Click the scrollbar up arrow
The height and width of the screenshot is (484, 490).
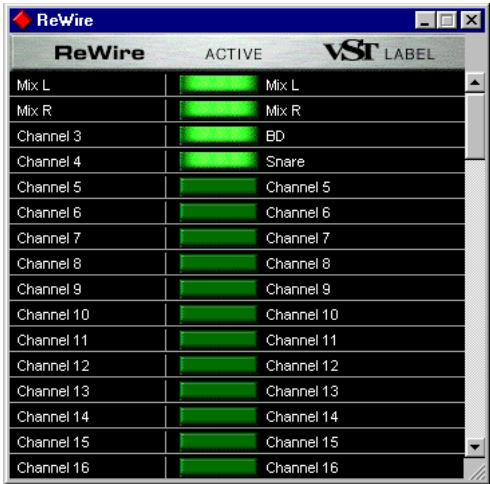tap(475, 82)
